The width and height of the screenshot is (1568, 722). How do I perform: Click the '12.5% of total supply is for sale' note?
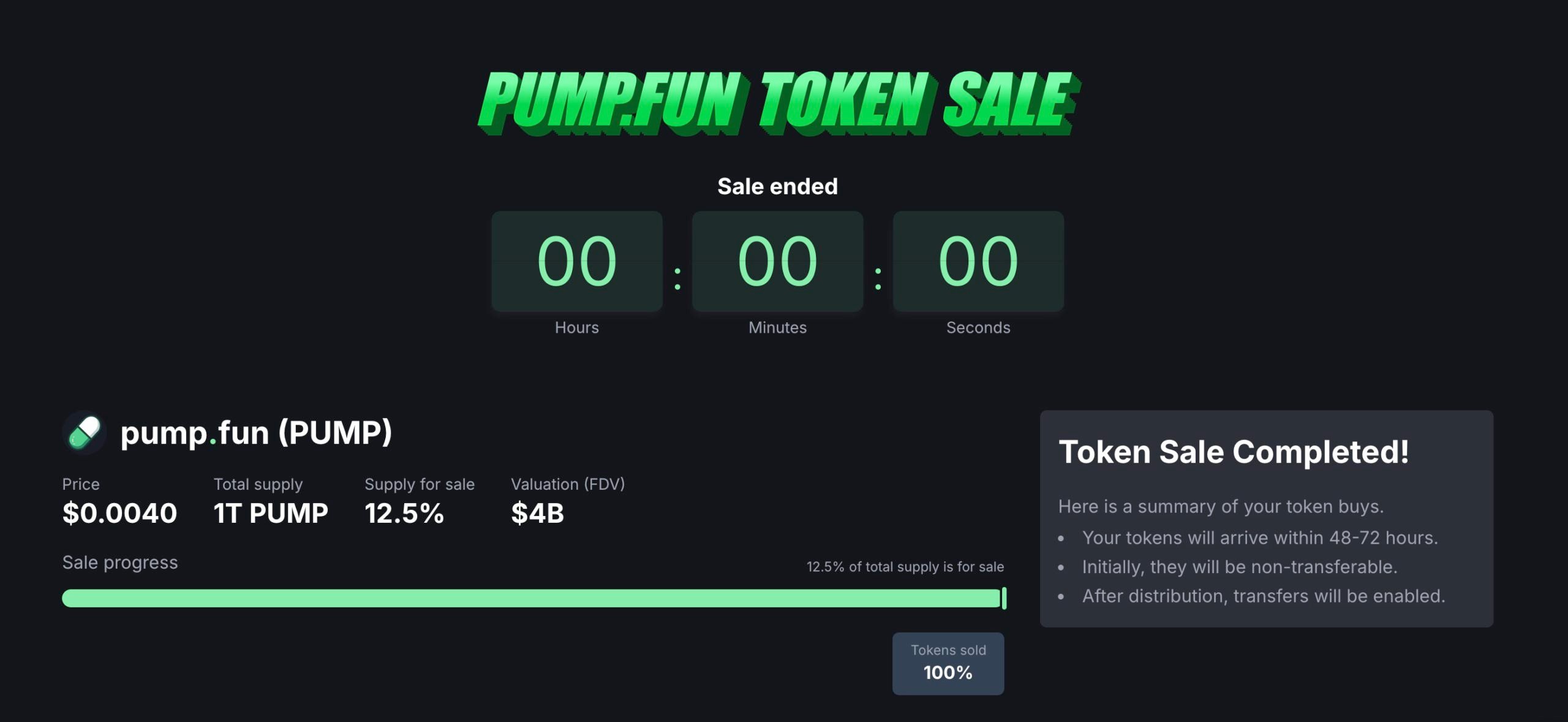pyautogui.click(x=905, y=567)
